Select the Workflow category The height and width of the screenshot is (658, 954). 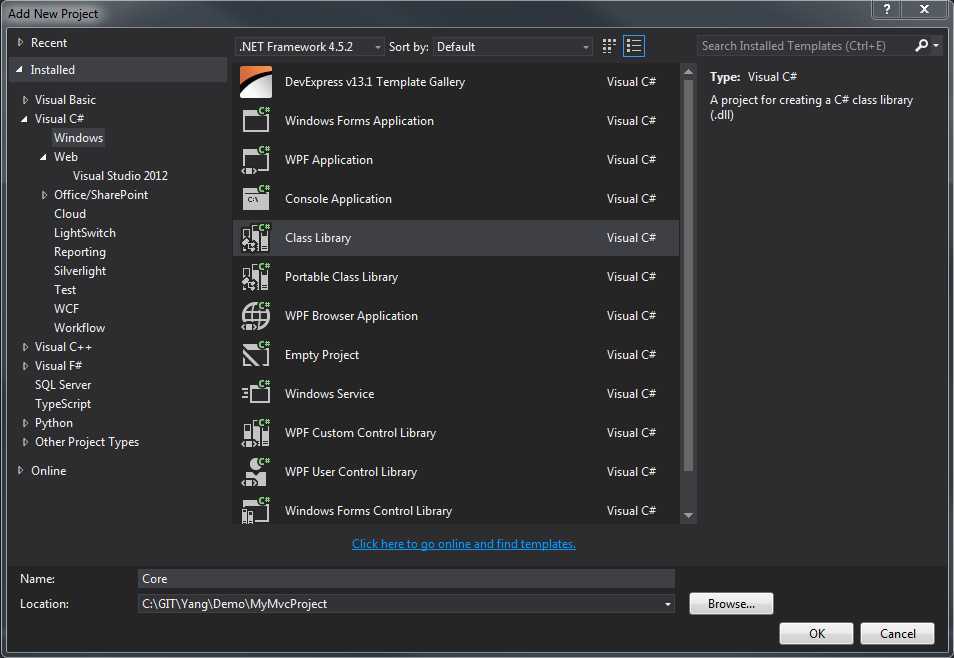click(x=80, y=327)
